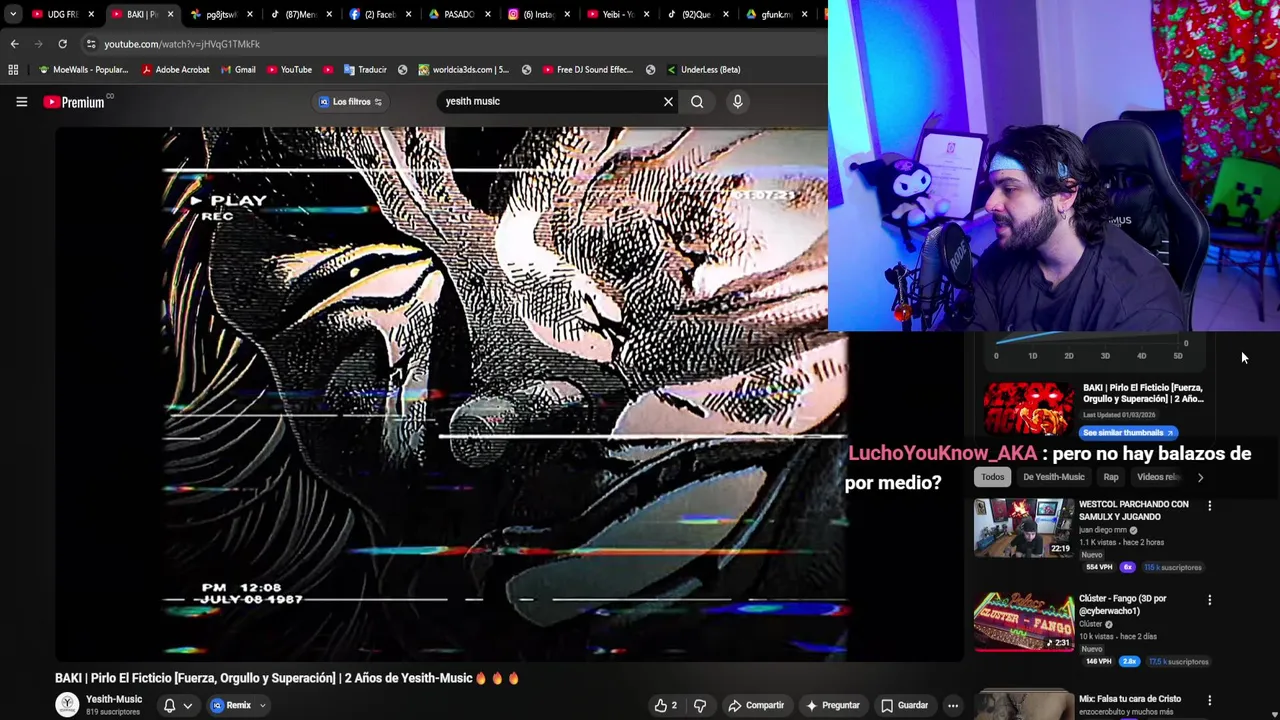Close the 'BAKI | Pi' browser tab
This screenshot has width=1280, height=720.
pos(170,14)
